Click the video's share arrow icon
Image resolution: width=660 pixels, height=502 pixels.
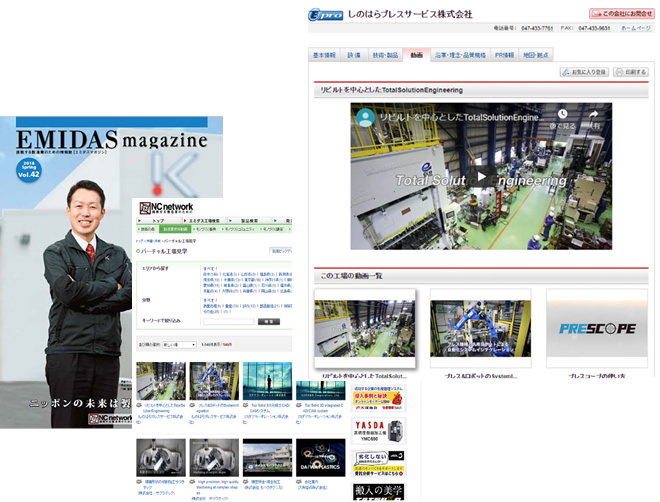tap(593, 114)
